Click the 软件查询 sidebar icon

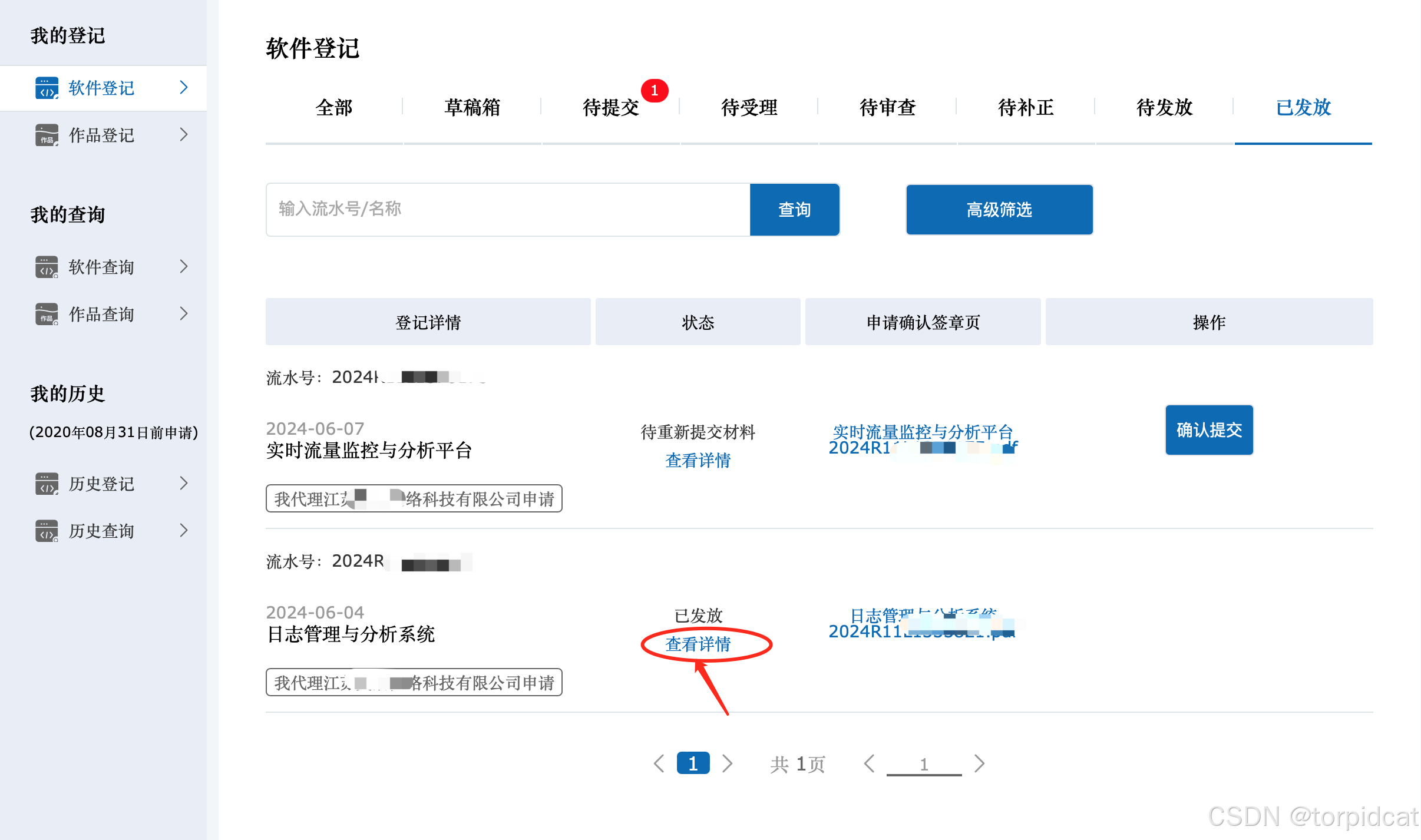(x=47, y=267)
